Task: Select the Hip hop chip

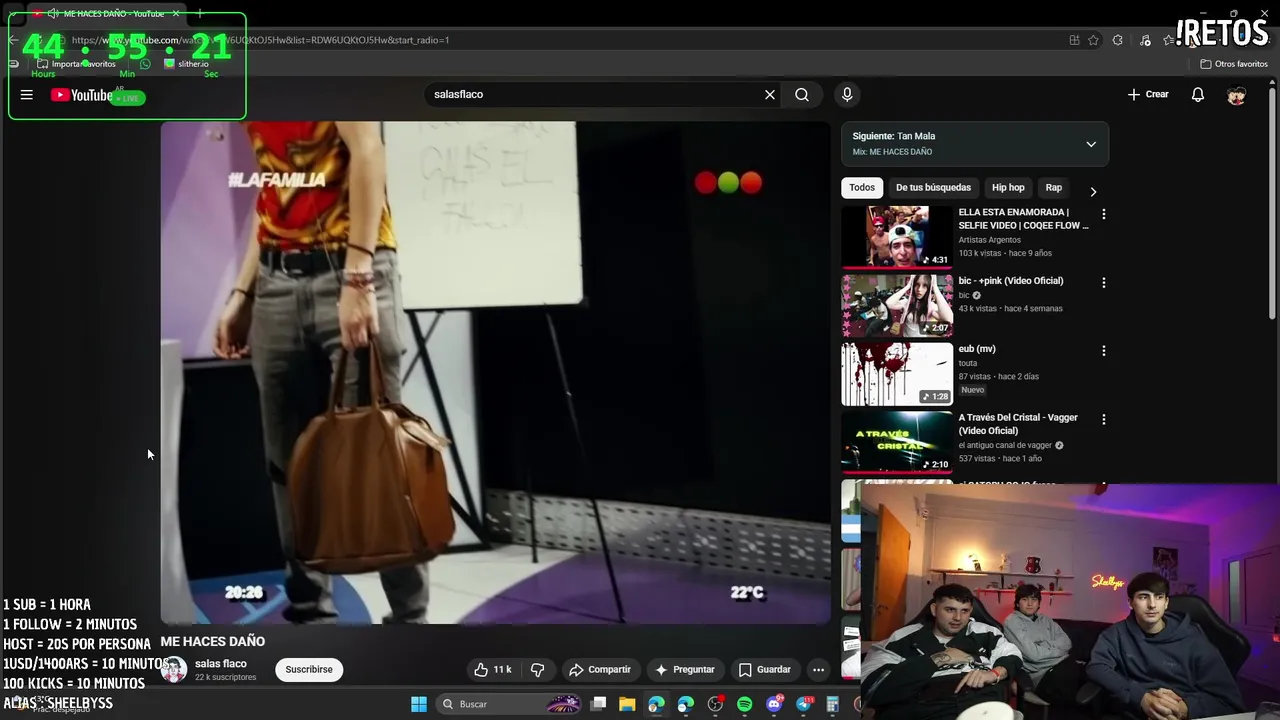Action: 1008,188
